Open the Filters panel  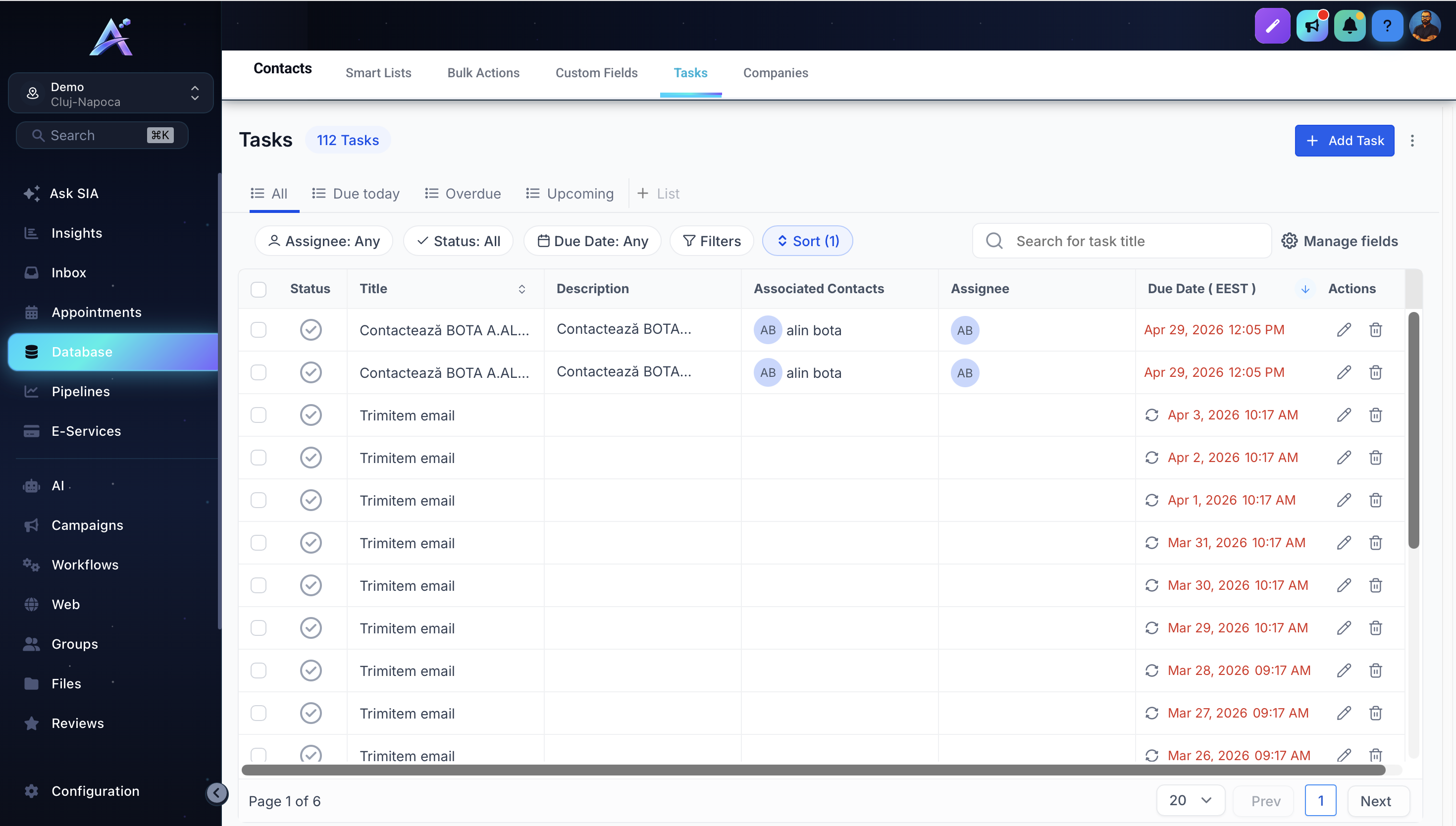712,241
